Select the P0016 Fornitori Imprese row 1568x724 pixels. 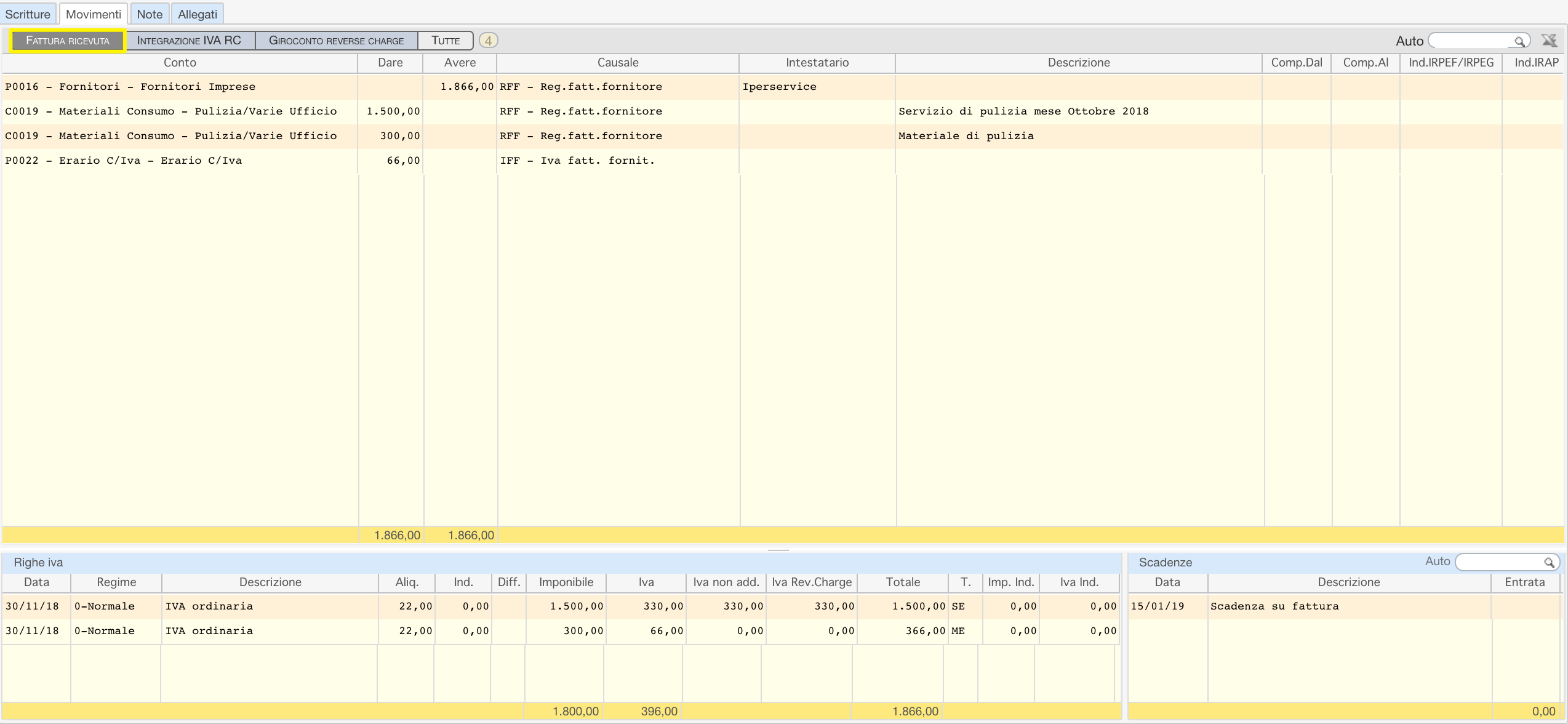pos(783,87)
